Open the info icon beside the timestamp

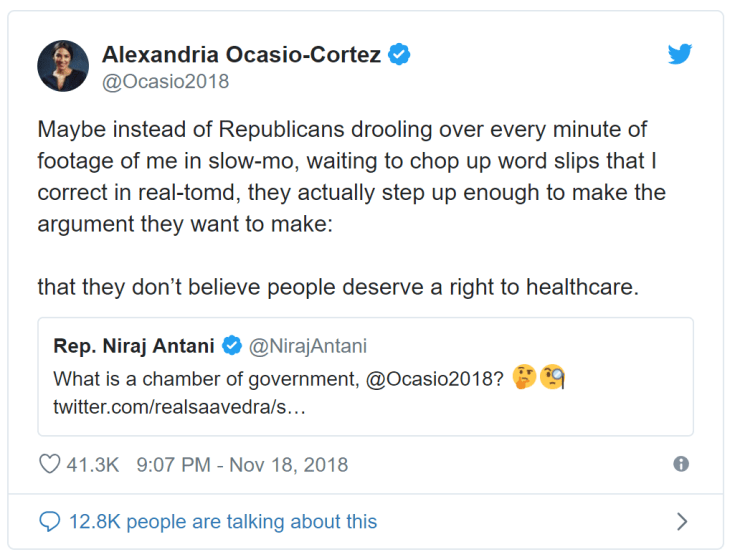point(681,464)
